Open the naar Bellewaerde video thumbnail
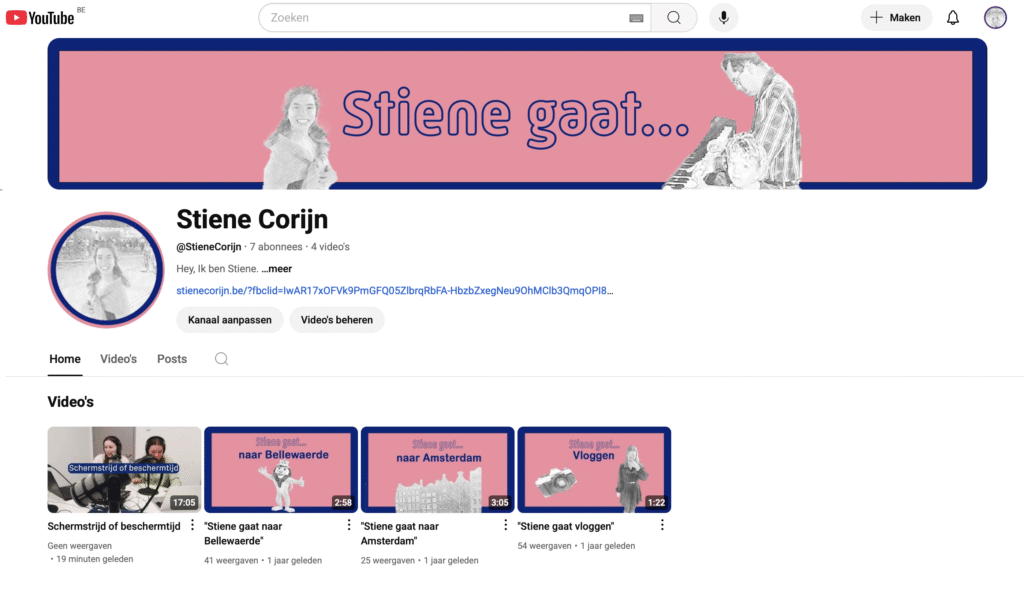Screen dimensions: 1024x592 281,470
